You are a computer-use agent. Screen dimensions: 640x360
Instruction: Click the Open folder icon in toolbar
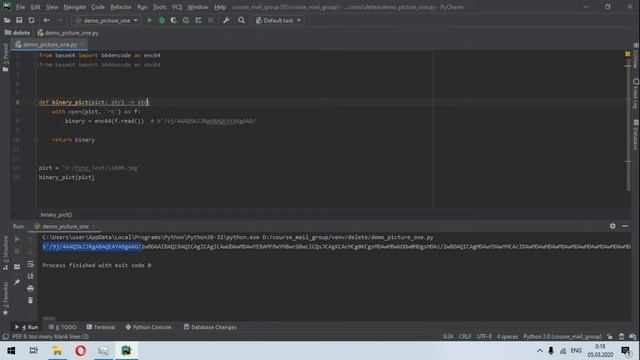coord(7,20)
